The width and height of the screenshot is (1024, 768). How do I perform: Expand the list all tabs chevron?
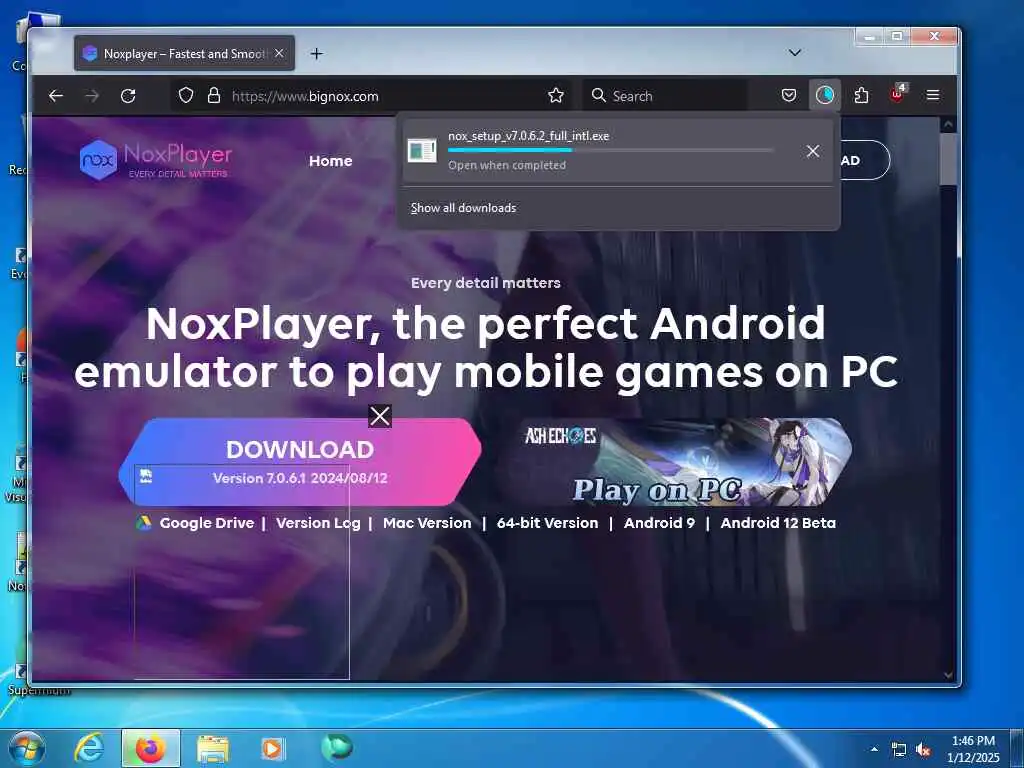point(795,53)
